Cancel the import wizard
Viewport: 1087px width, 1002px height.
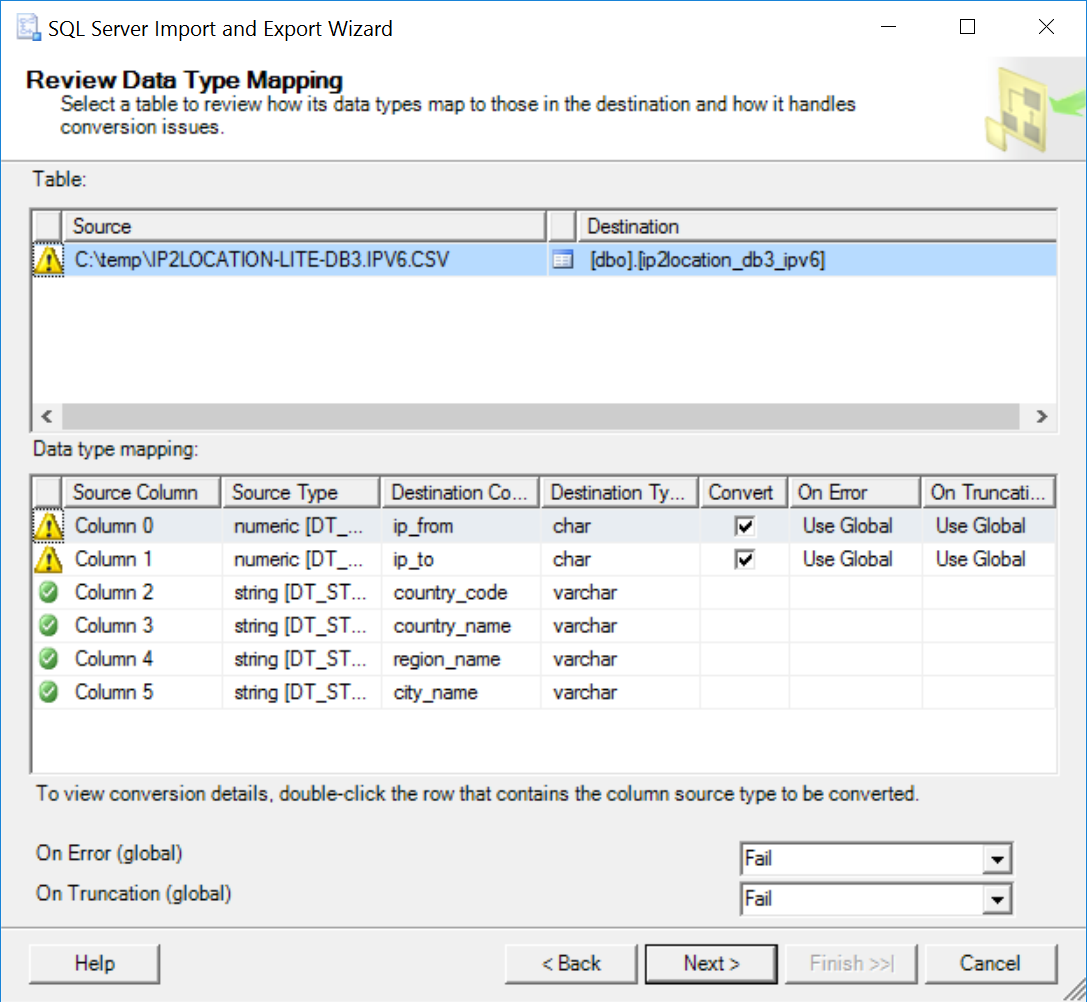point(990,964)
